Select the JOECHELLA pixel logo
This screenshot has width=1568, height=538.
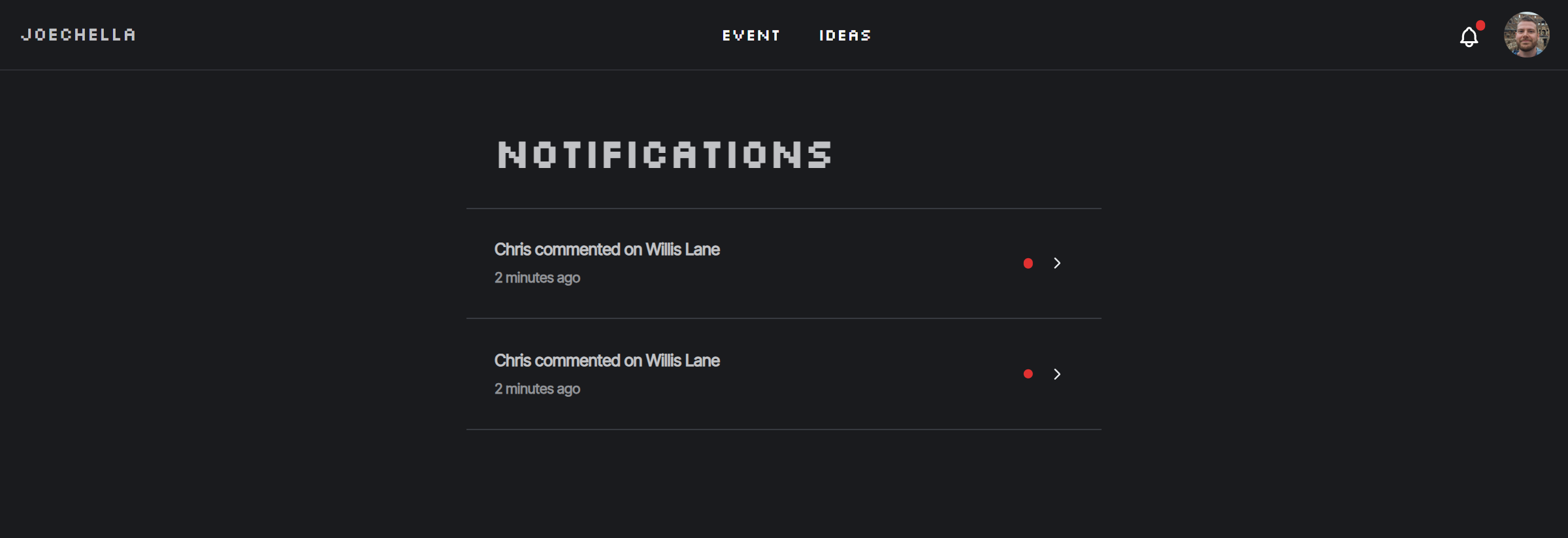[78, 35]
